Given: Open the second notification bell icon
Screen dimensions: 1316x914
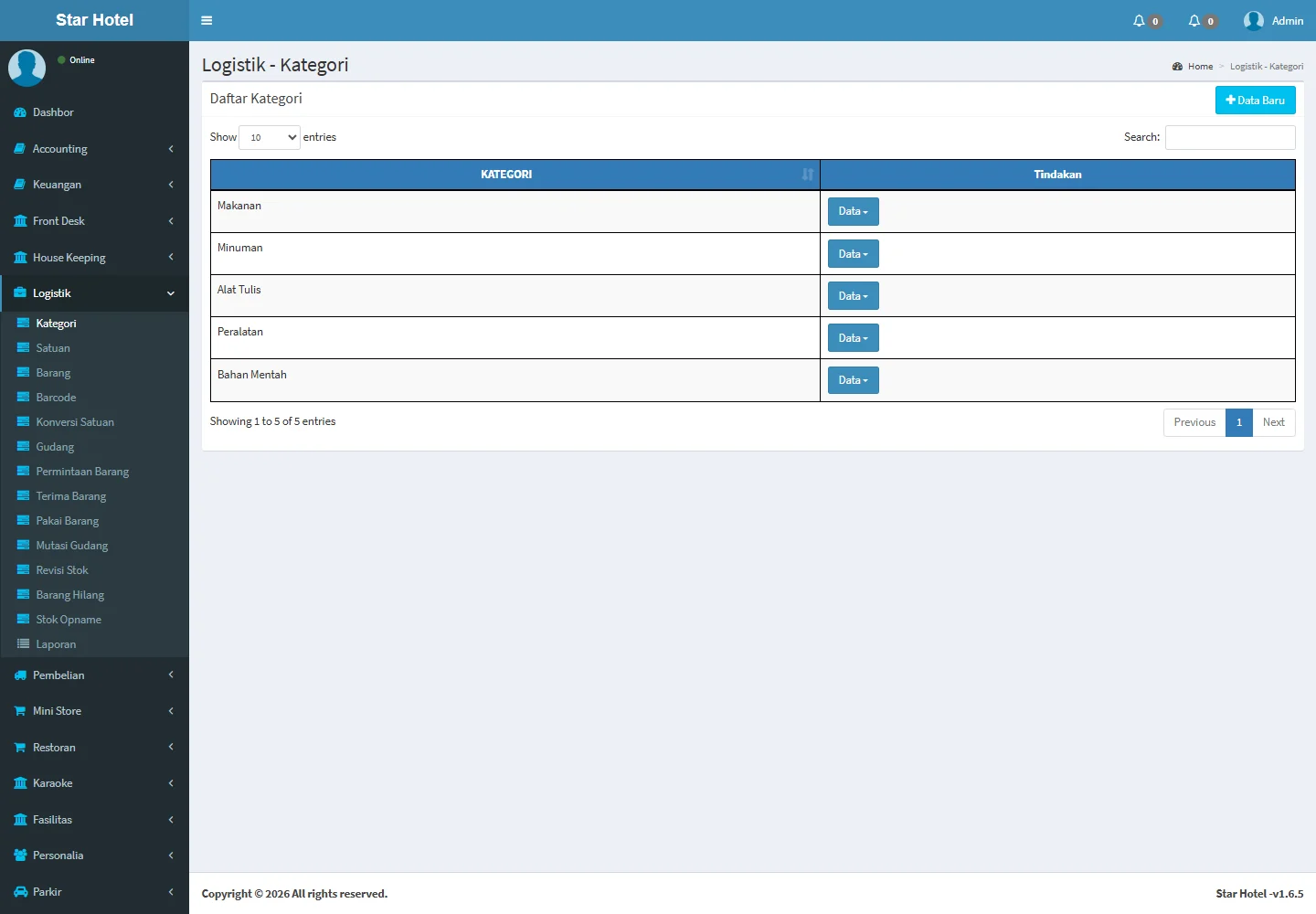Looking at the screenshot, I should coord(1194,20).
